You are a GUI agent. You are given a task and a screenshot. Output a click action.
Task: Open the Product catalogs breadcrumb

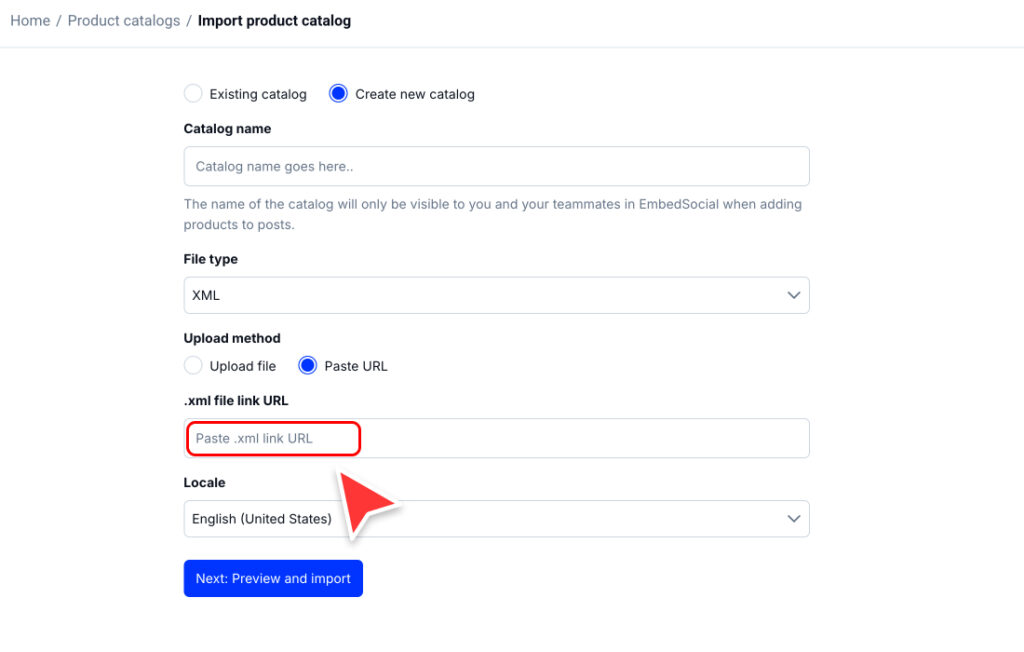click(x=124, y=20)
